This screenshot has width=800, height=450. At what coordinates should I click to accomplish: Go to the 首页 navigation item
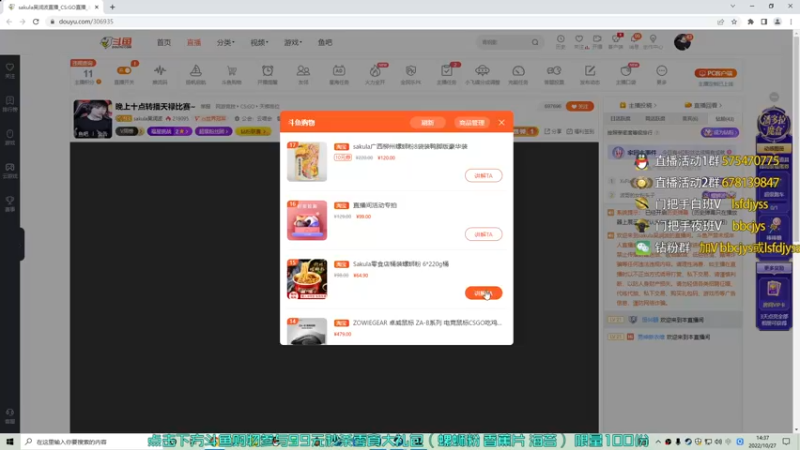(164, 42)
